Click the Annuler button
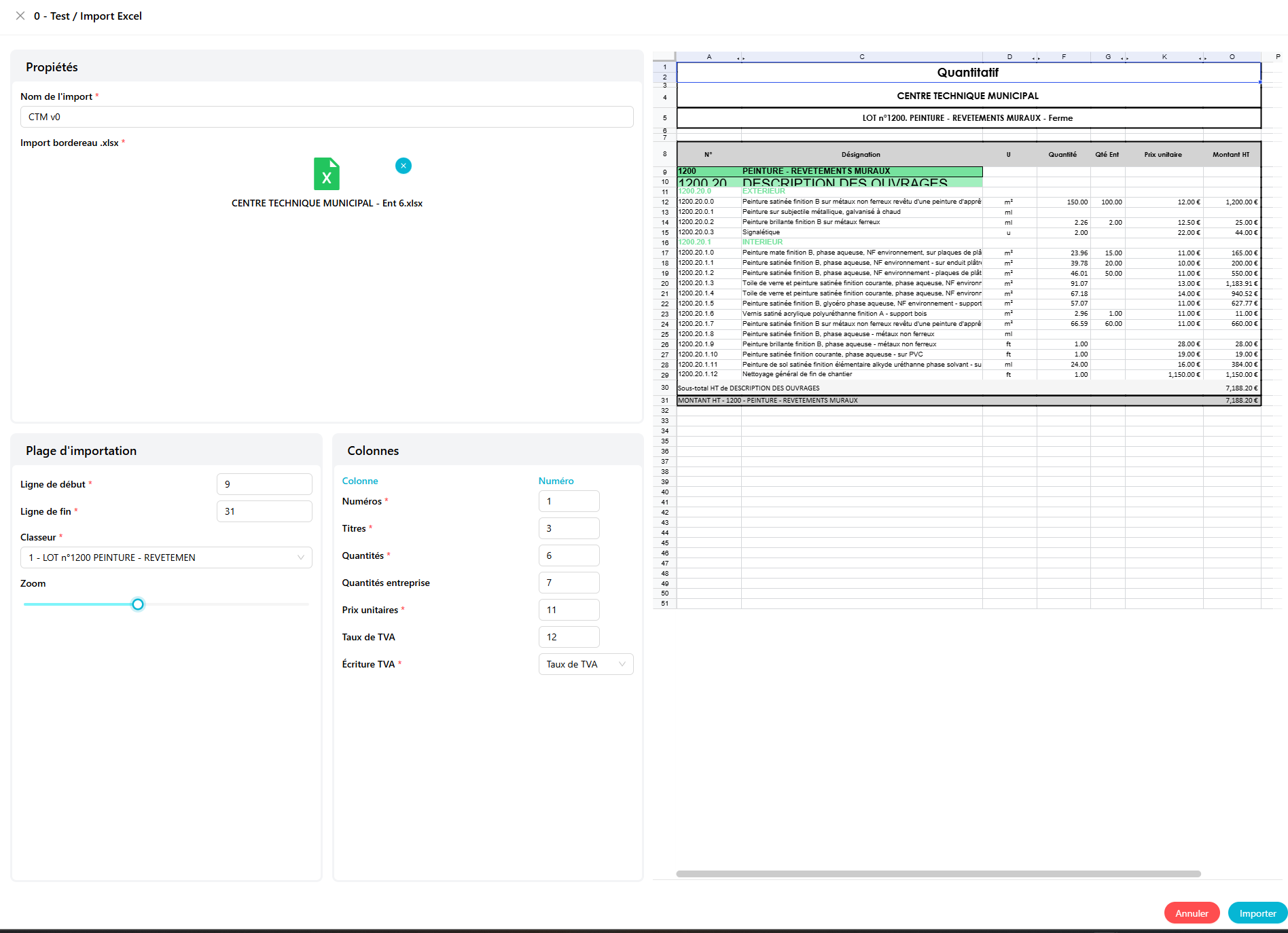1288x933 pixels. 1192,913
